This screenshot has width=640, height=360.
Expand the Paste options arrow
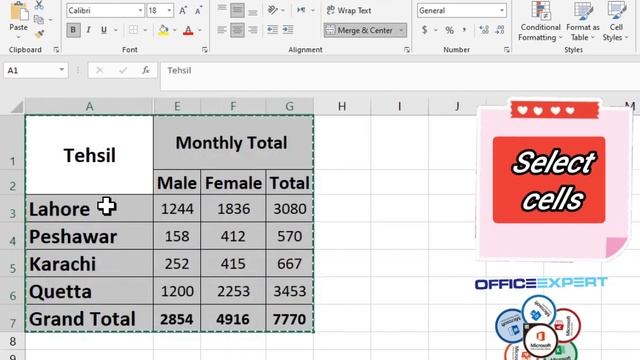pos(18,38)
